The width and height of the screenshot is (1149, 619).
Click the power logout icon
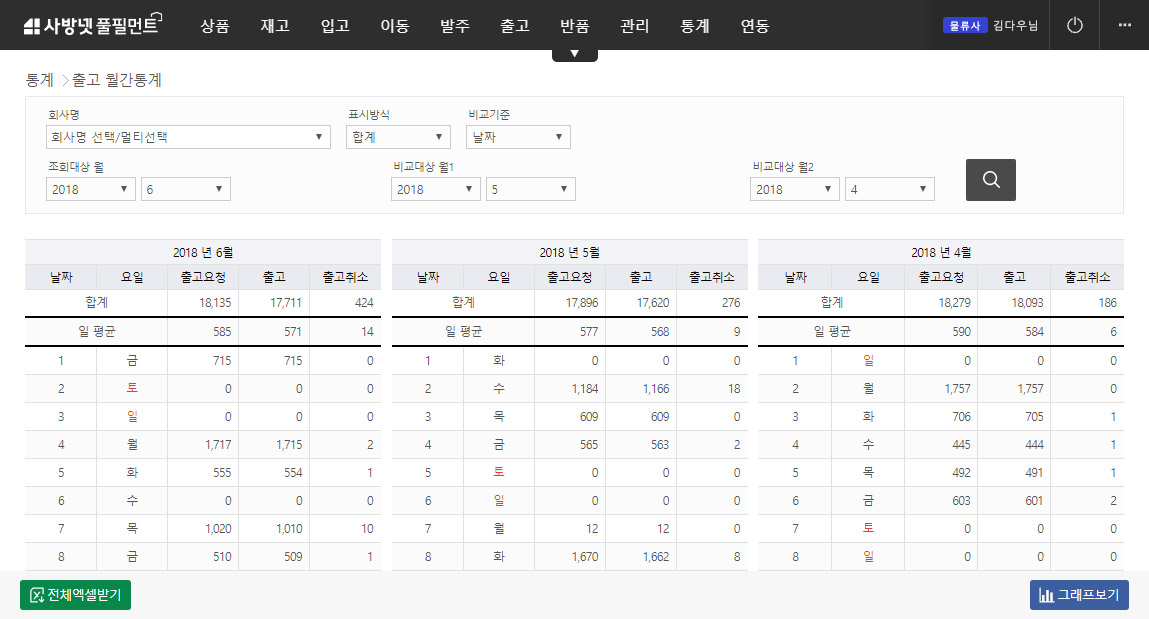tap(1075, 26)
